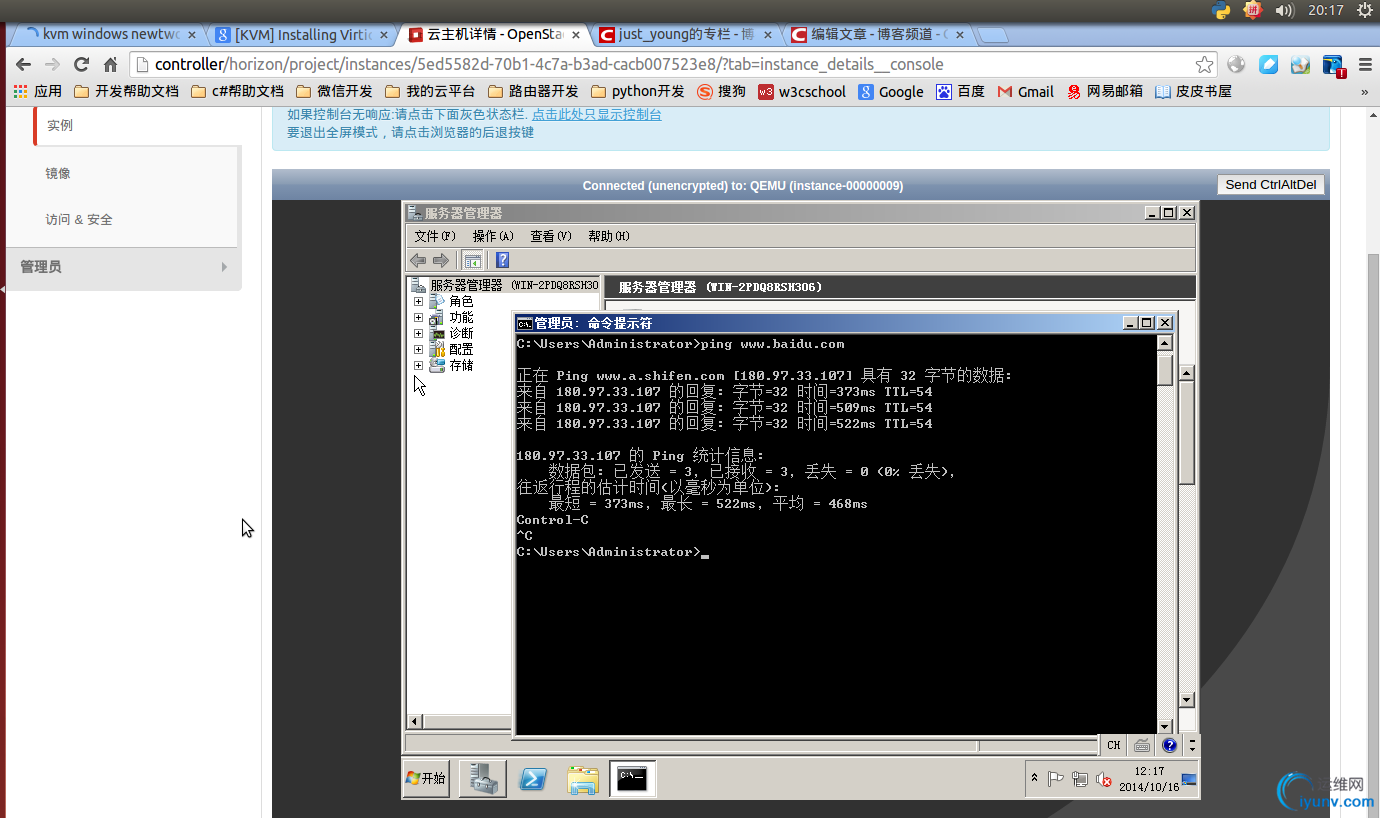This screenshot has width=1380, height=818.
Task: Open the Gmail bookmark
Action: (x=1025, y=91)
